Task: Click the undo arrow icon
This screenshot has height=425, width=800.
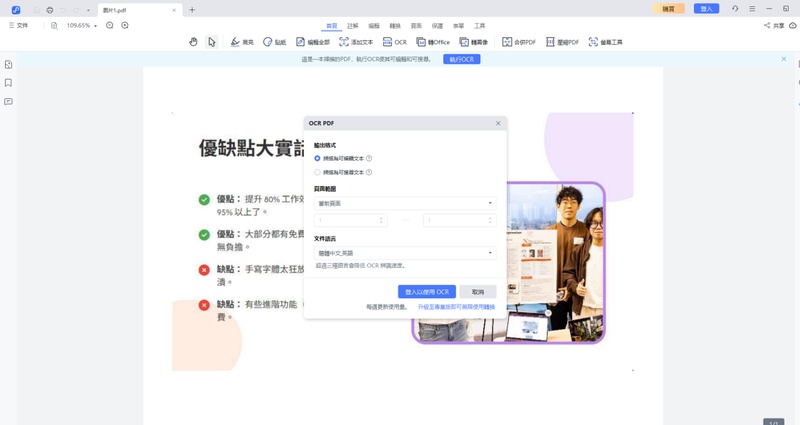Action: tap(63, 10)
